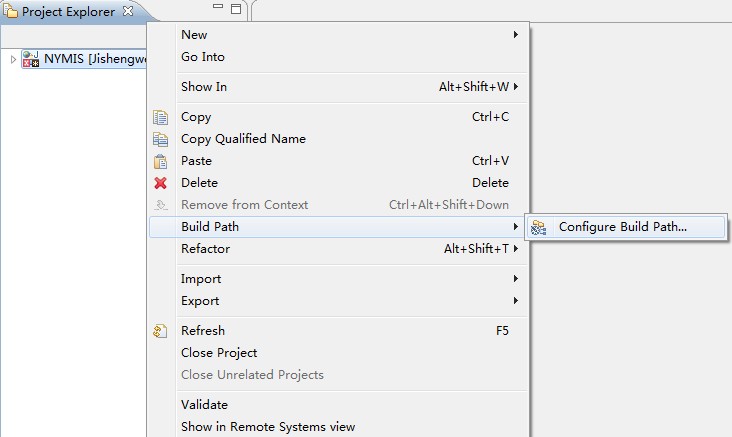Open Show in Remote Systems view
Image resolution: width=732 pixels, height=437 pixels.
[267, 427]
